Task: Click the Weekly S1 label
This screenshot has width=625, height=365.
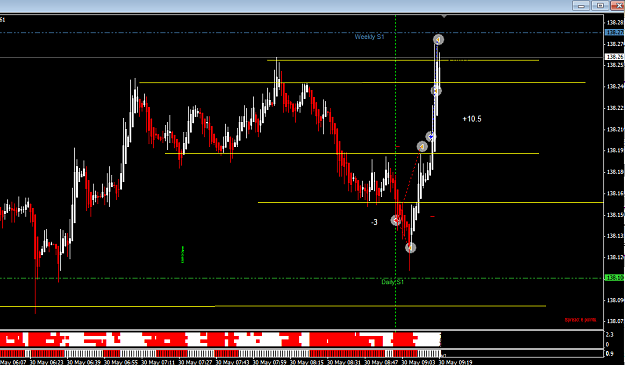Action: click(369, 37)
